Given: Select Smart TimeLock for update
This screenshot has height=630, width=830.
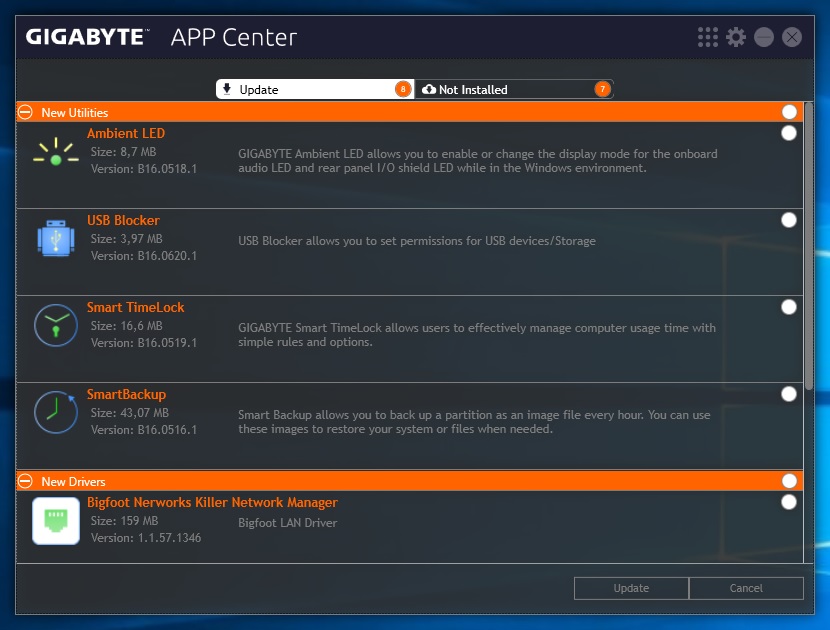Looking at the screenshot, I should [789, 307].
